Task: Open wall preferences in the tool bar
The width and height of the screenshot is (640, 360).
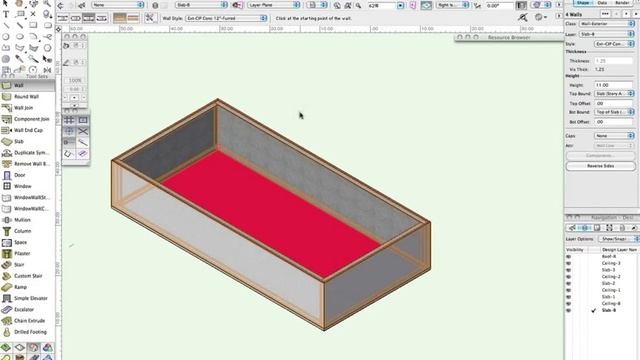Action: click(x=150, y=18)
